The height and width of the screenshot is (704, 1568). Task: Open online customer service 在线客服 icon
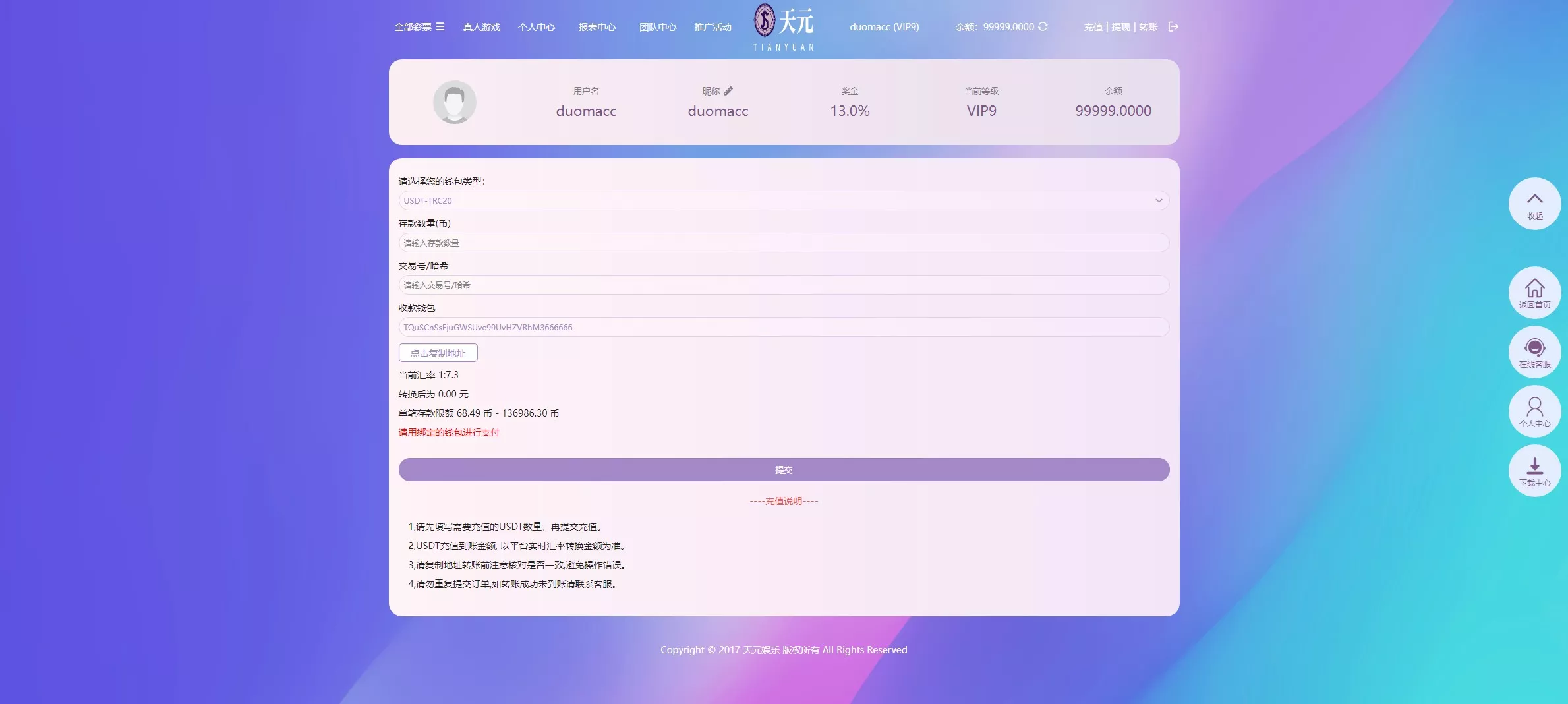[1535, 351]
